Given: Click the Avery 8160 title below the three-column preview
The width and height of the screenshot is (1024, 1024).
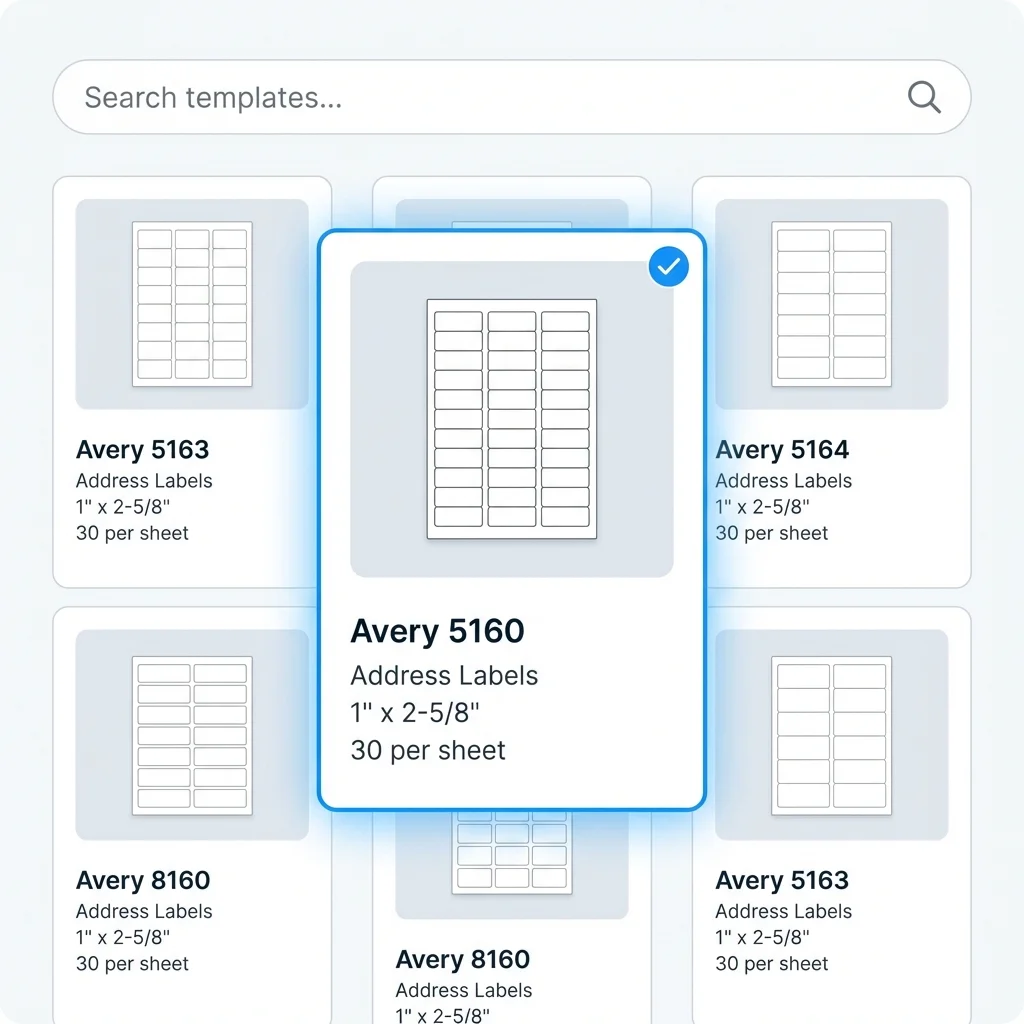Looking at the screenshot, I should pos(462,960).
